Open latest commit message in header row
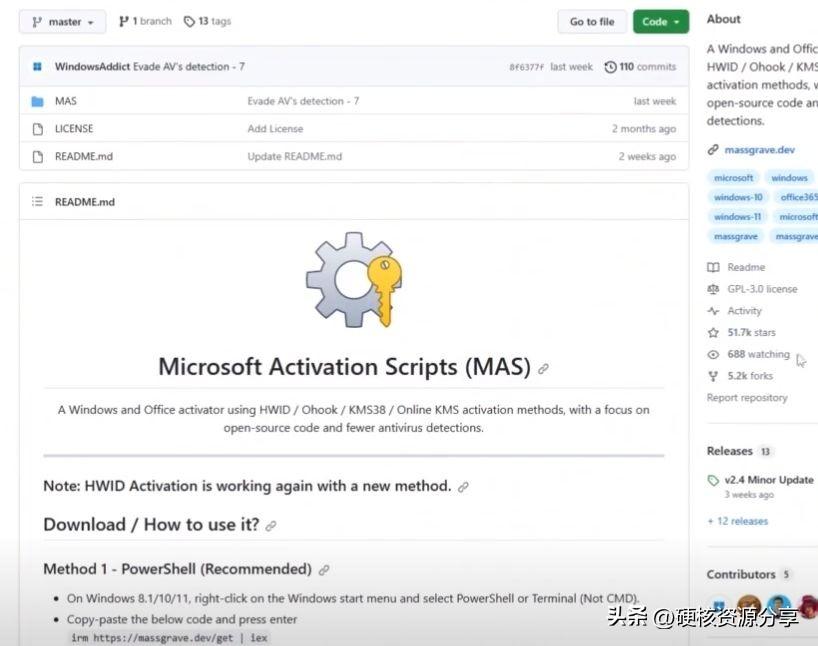The image size is (818, 646). click(x=189, y=67)
